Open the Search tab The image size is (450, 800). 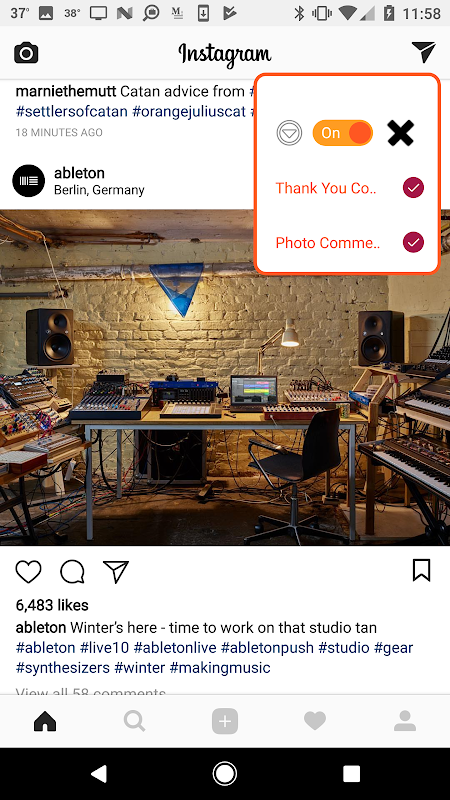click(x=135, y=721)
